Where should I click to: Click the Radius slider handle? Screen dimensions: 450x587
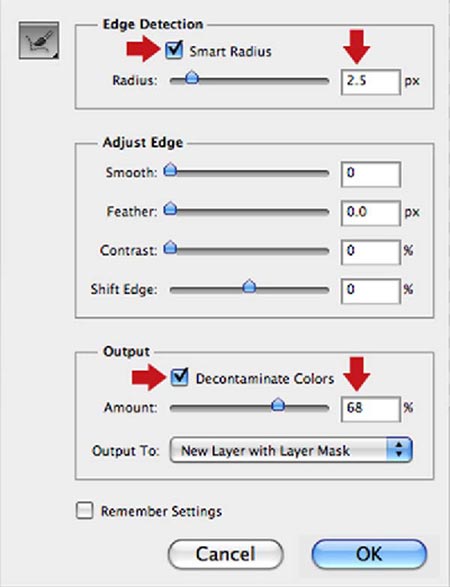tap(192, 78)
